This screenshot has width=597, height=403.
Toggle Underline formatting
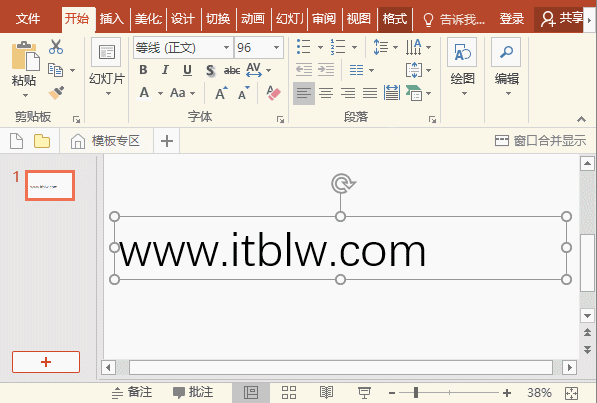tap(187, 70)
